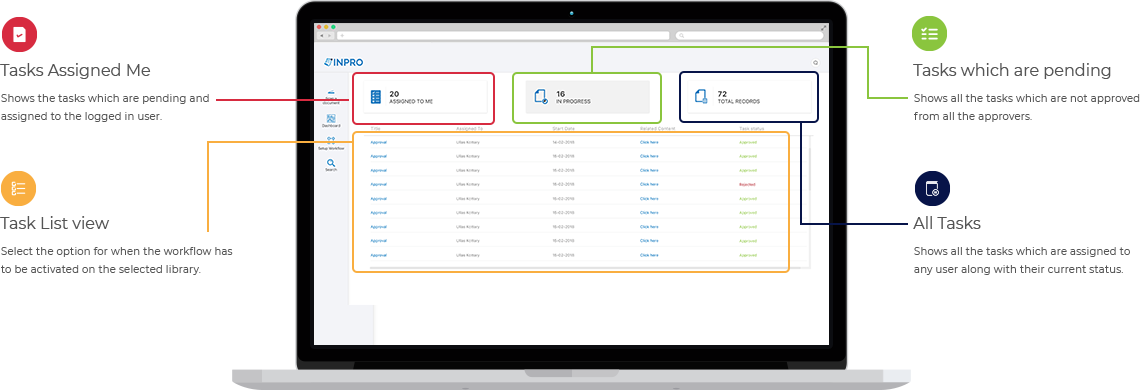Open Scan a document in sidebar

331,97
